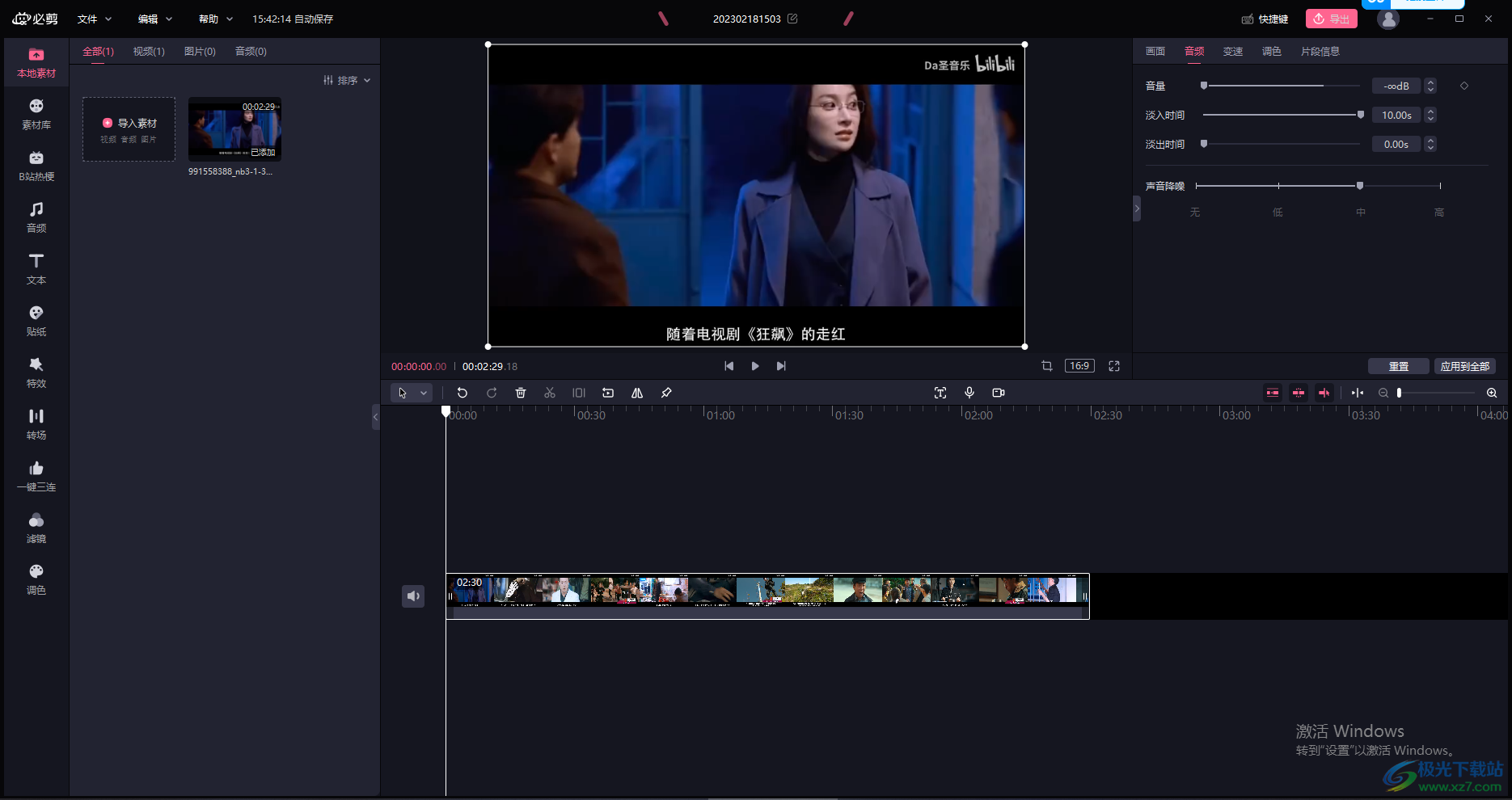Open the user account avatar
This screenshot has width=1512, height=800.
[x=1388, y=19]
